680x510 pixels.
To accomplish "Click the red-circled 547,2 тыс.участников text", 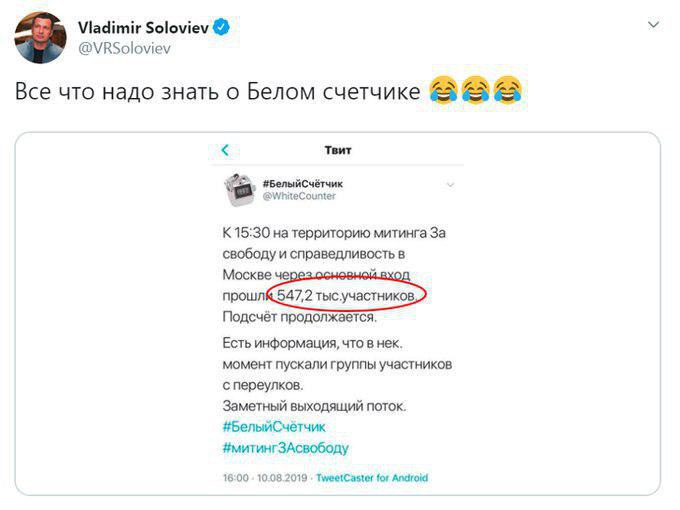I will [346, 297].
